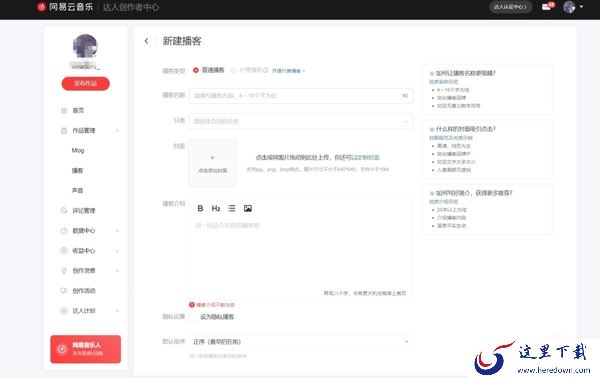600x378 pixels.
Task: Click the 作品管理 sidebar icon
Action: pos(64,130)
